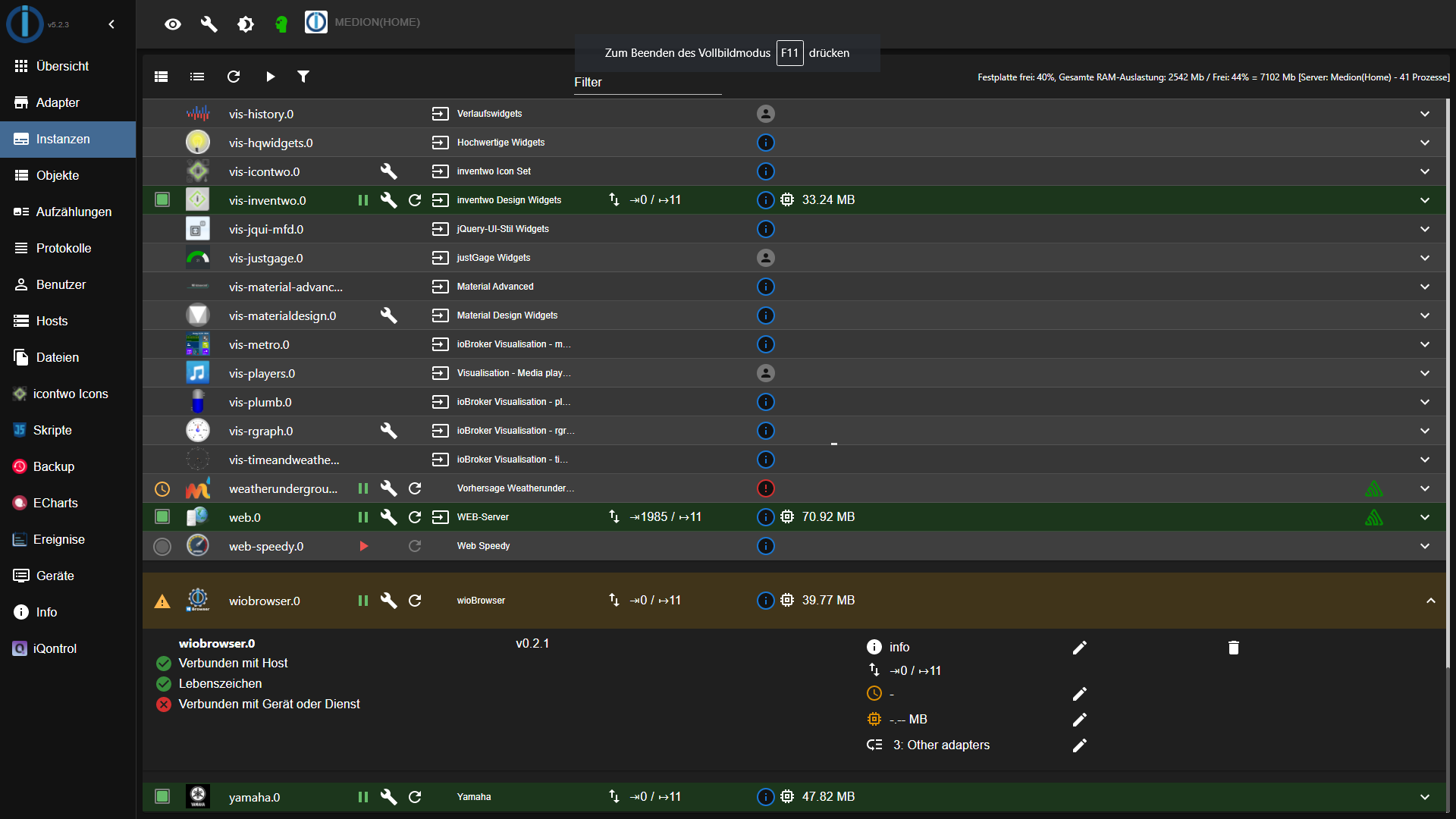
Task: Pause the wiobrowser.0 instance
Action: 363,601
